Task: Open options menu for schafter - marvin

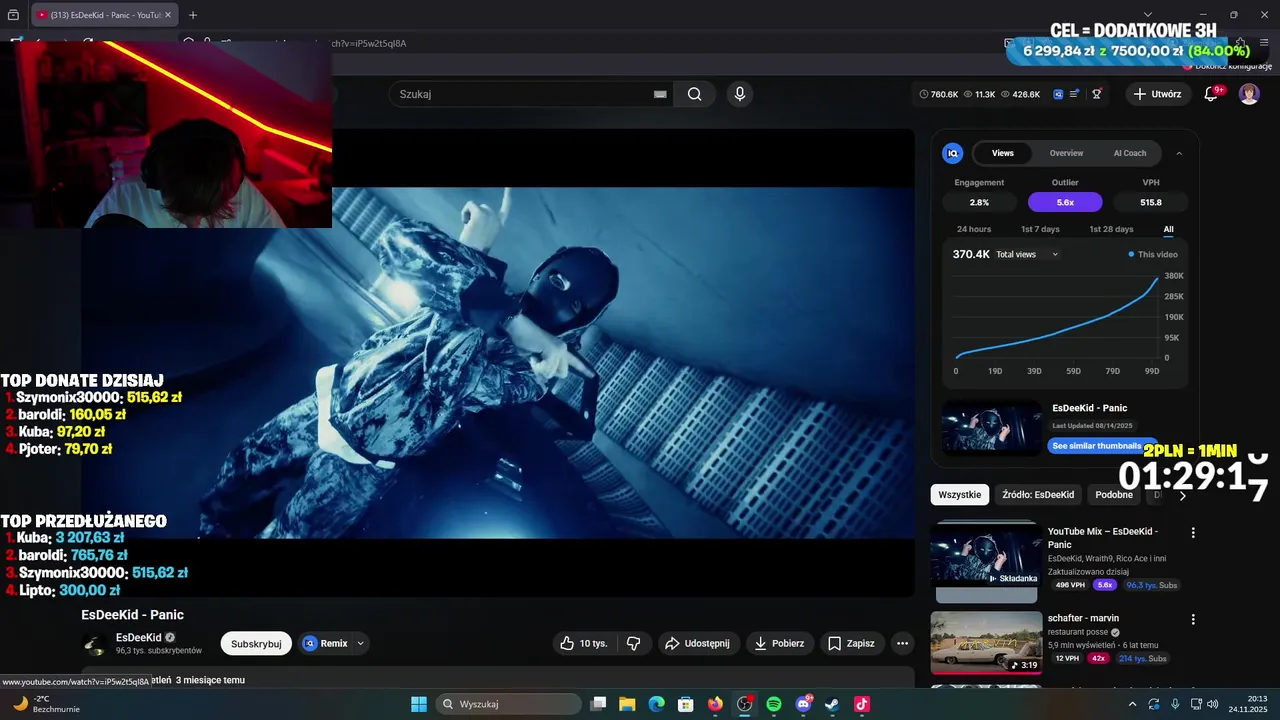Action: [1192, 620]
